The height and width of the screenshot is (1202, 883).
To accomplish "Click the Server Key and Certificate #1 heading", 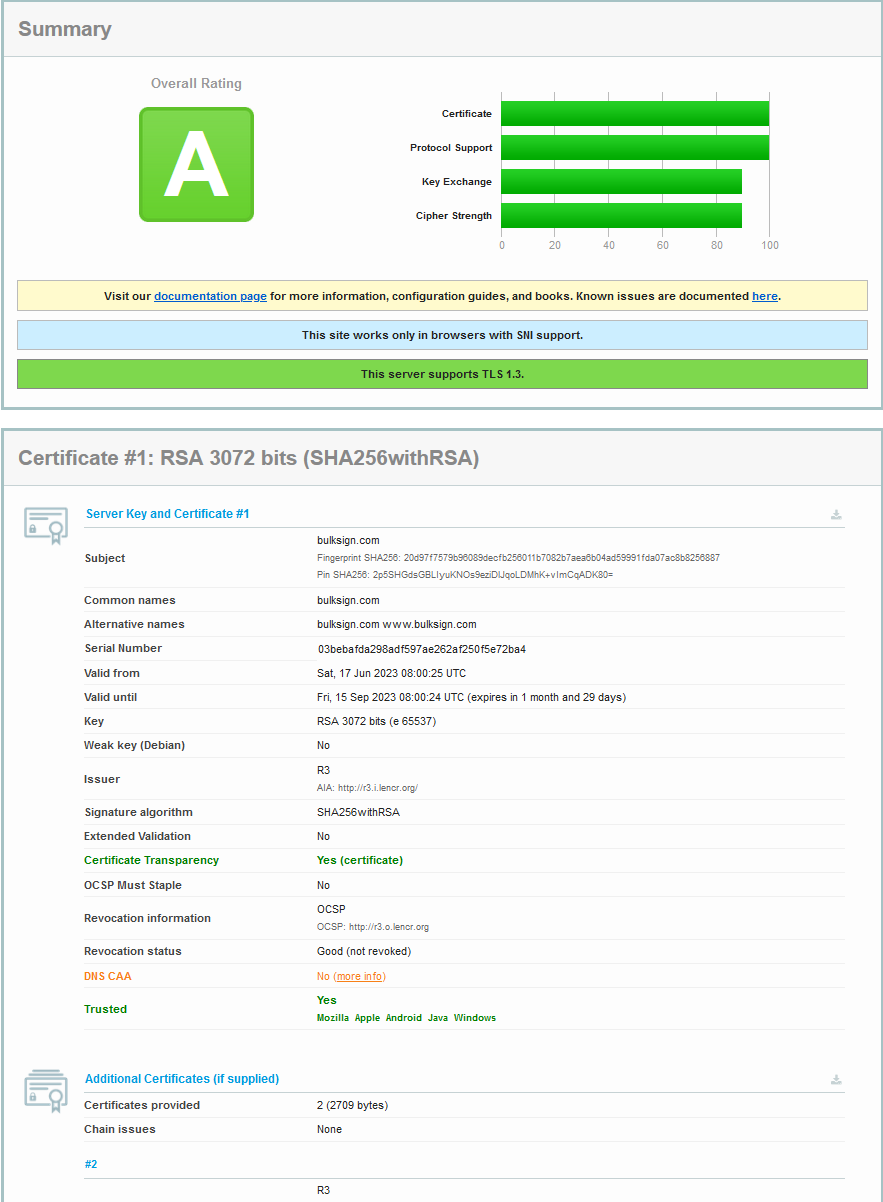I will tap(167, 514).
